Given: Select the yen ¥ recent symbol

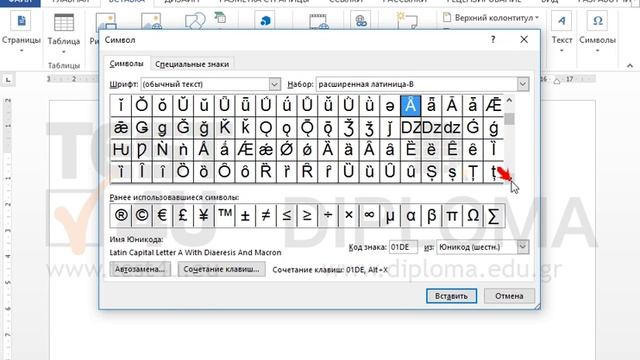Looking at the screenshot, I should click(204, 216).
